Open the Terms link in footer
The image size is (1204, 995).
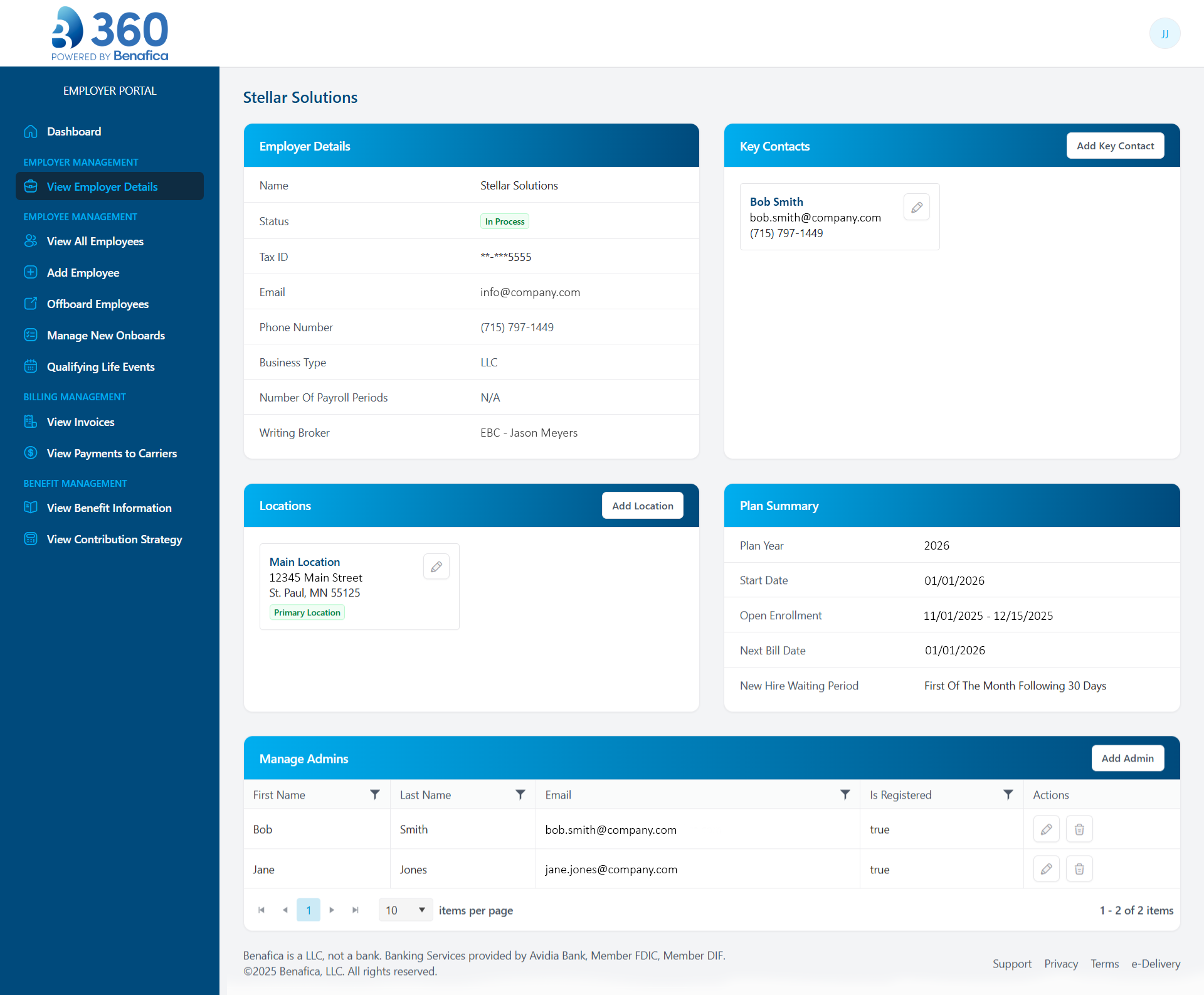pyautogui.click(x=1104, y=964)
